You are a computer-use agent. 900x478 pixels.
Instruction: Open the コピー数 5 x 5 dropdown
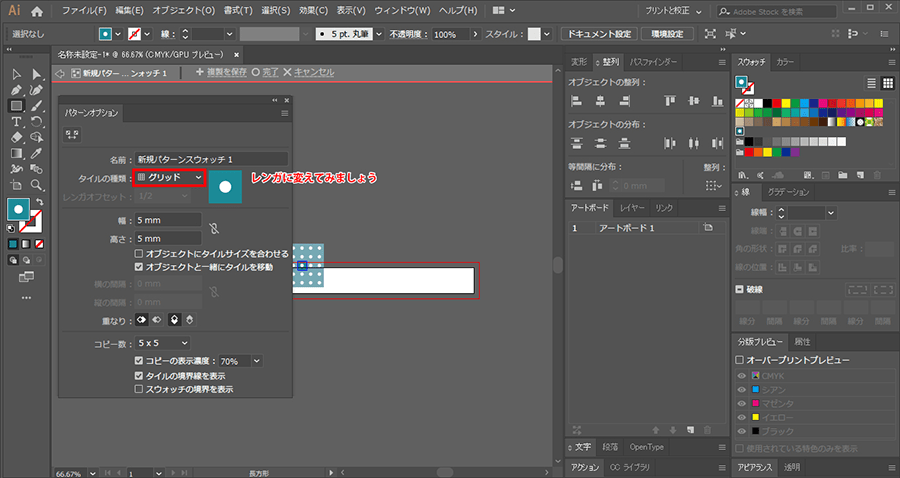tap(168, 342)
